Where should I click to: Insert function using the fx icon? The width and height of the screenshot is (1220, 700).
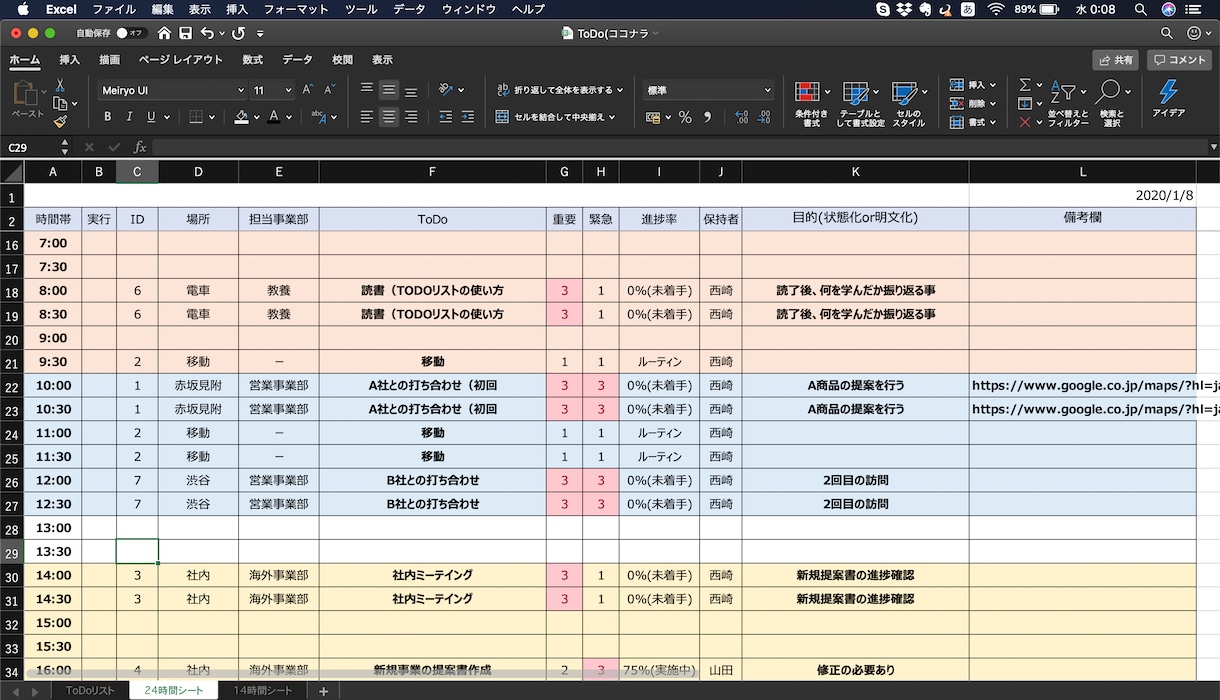140,147
